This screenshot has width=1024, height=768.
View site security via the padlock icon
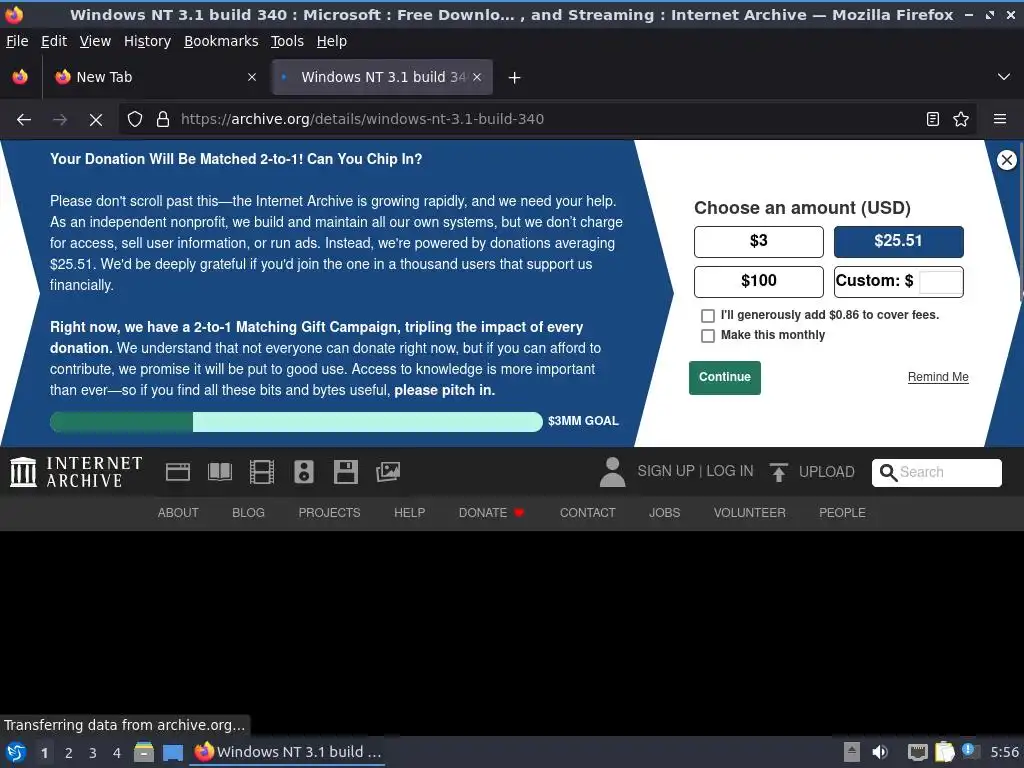(163, 120)
